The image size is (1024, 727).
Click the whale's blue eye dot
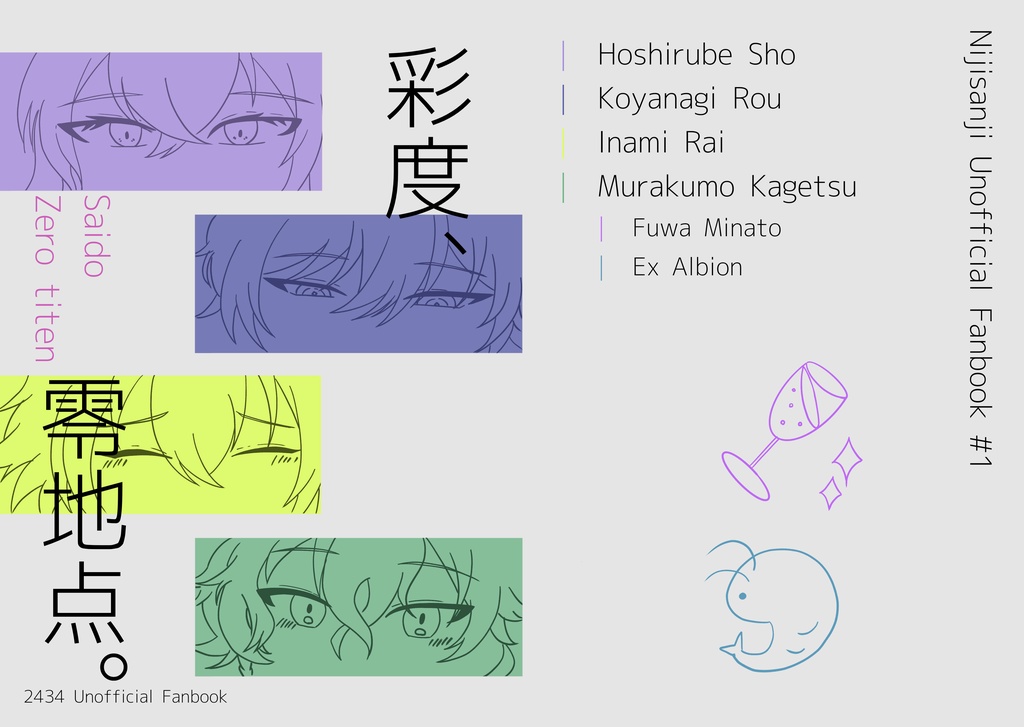pos(743,596)
